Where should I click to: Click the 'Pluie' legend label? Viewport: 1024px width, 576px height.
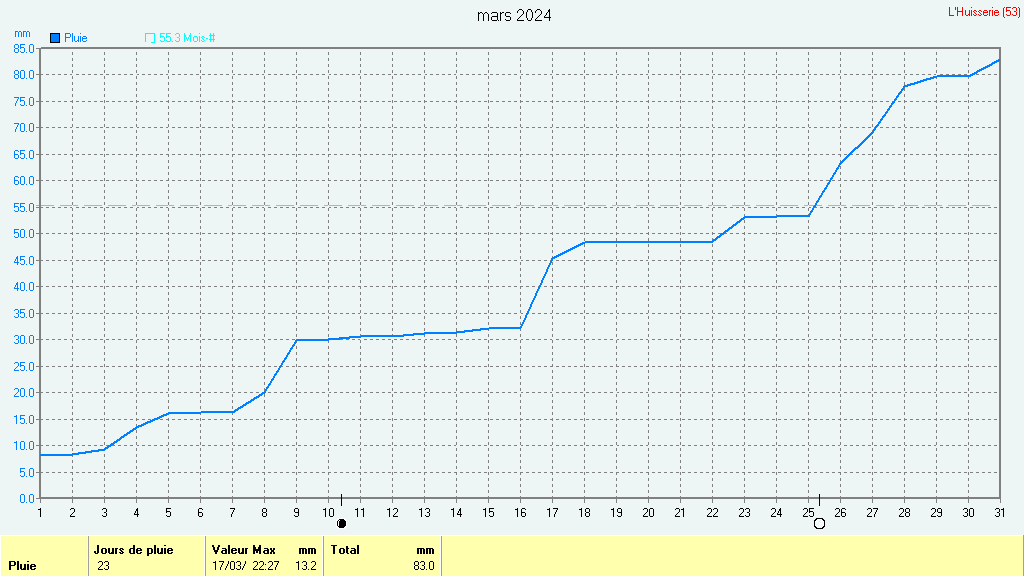[x=76, y=38]
